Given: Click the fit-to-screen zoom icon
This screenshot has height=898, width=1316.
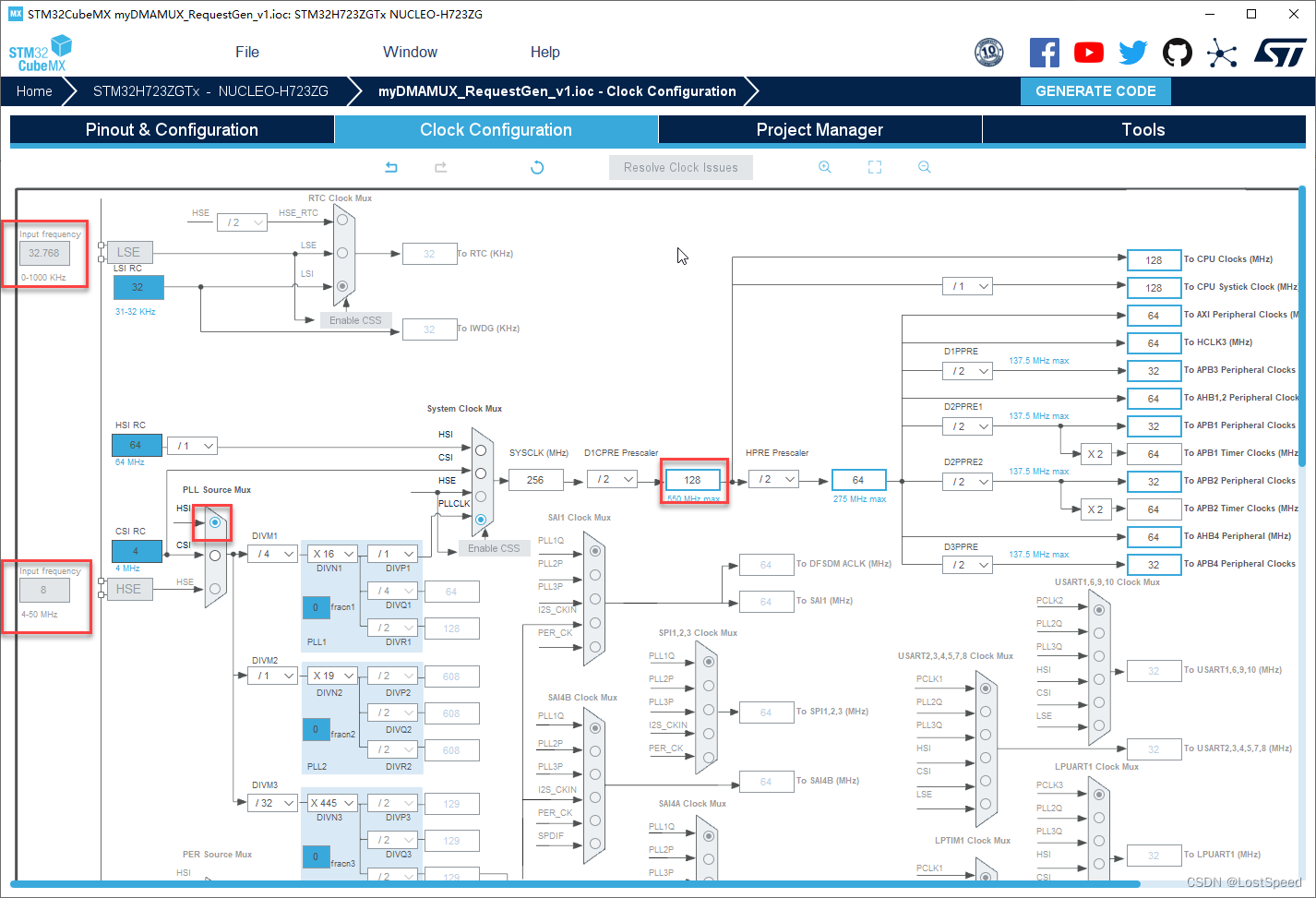Looking at the screenshot, I should pos(875,167).
